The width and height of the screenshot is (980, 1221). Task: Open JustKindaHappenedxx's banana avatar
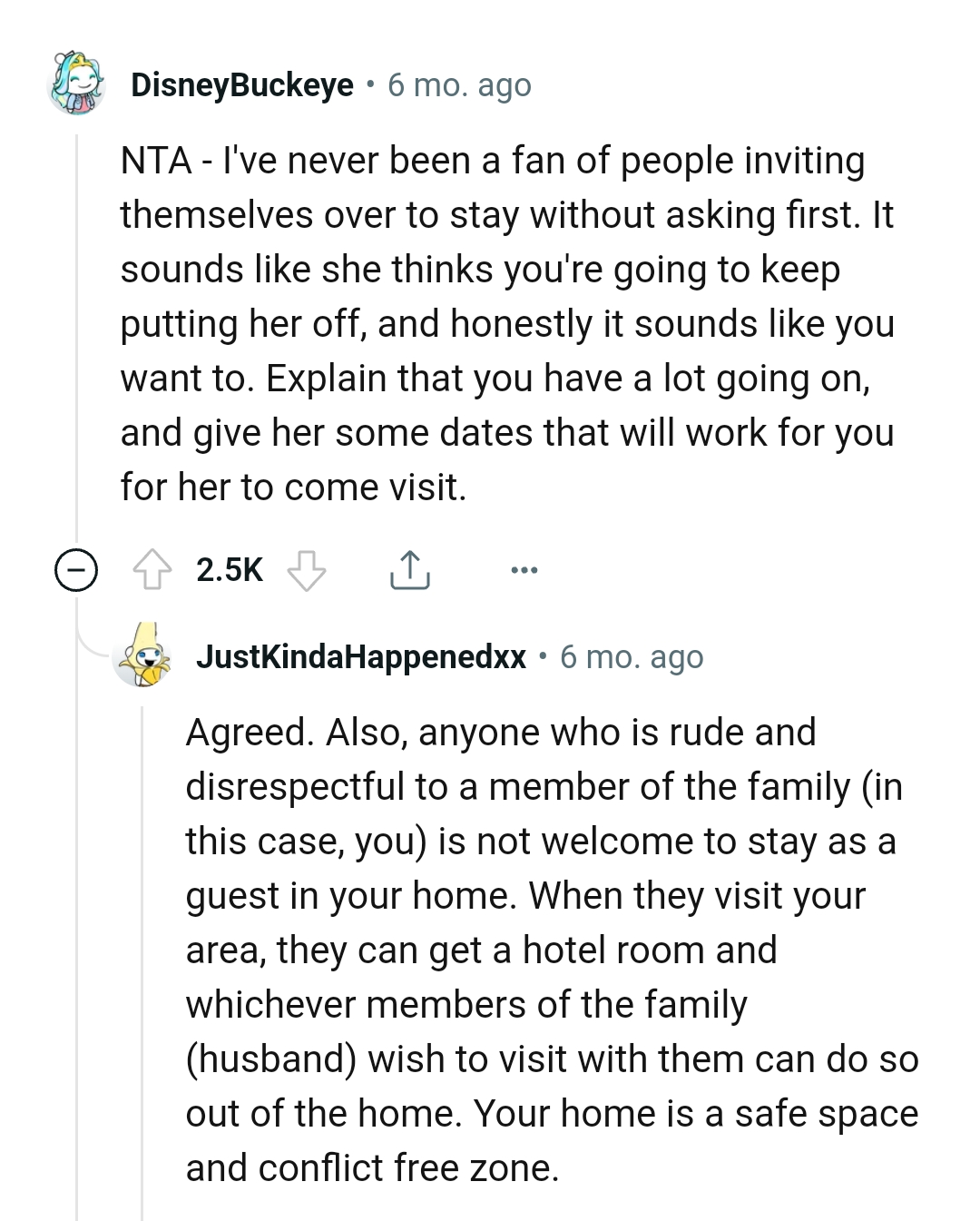click(x=143, y=656)
